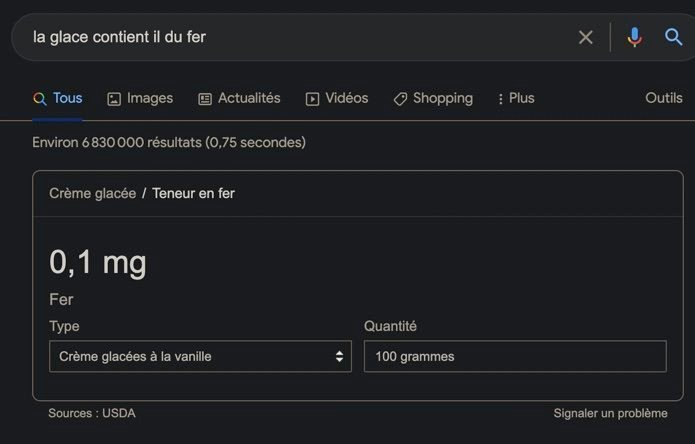This screenshot has height=444, width=695.
Task: Click the Shopping tag icon
Action: point(400,99)
